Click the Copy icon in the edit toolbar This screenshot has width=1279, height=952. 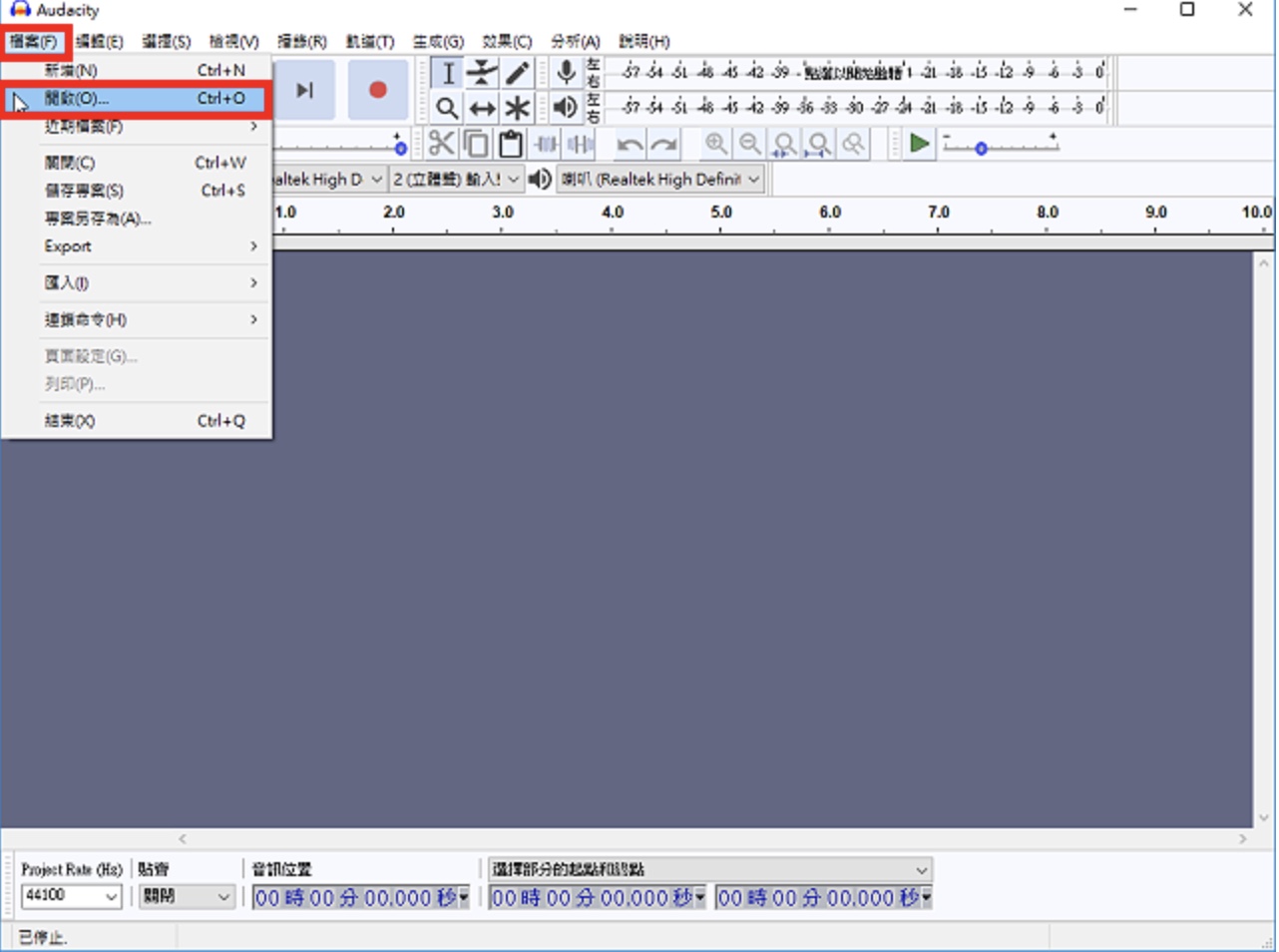(476, 145)
